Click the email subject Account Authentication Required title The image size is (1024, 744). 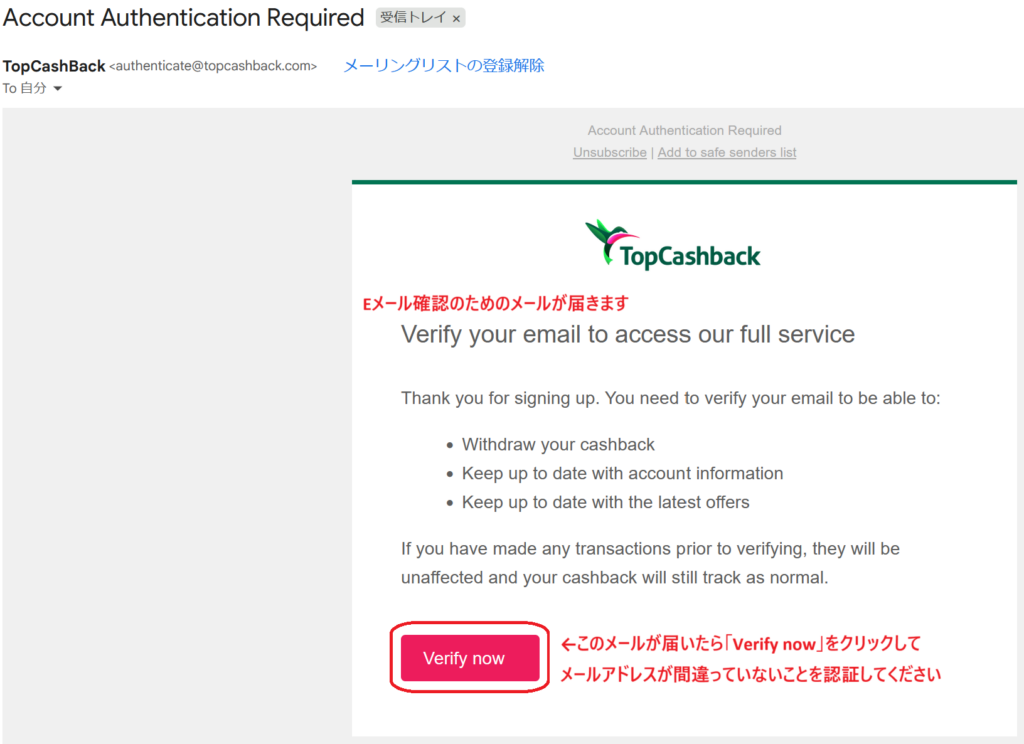click(x=184, y=18)
